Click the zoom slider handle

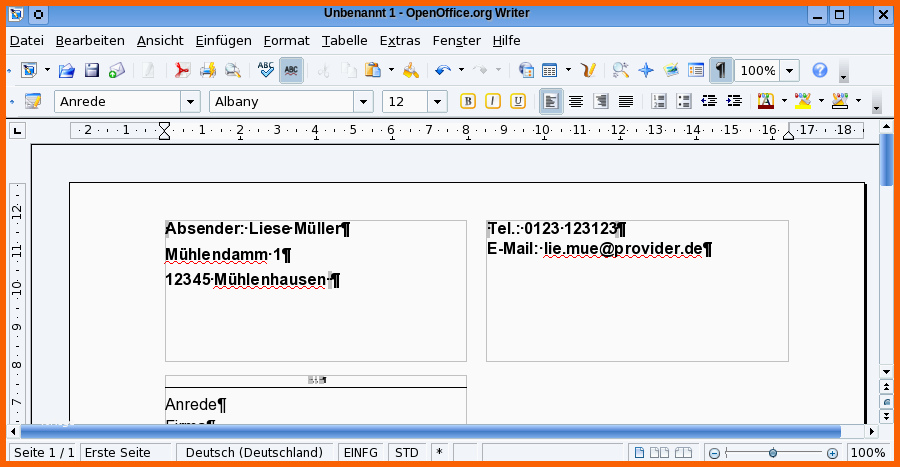(x=773, y=453)
